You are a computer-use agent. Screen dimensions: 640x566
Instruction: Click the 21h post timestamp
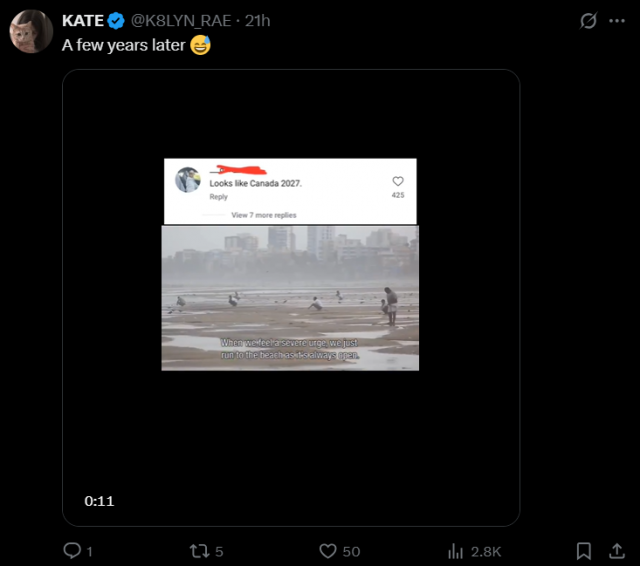coord(258,21)
